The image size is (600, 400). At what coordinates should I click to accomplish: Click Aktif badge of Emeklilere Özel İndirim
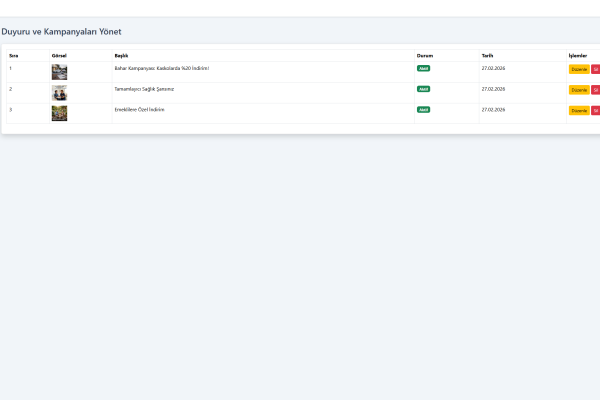(x=423, y=109)
